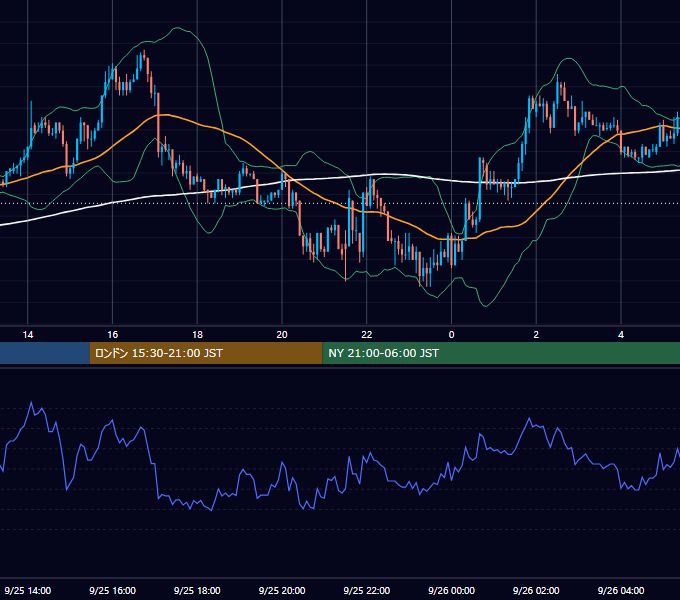Click the 9/26 04:00 date label
The height and width of the screenshot is (600, 680).
click(x=621, y=590)
